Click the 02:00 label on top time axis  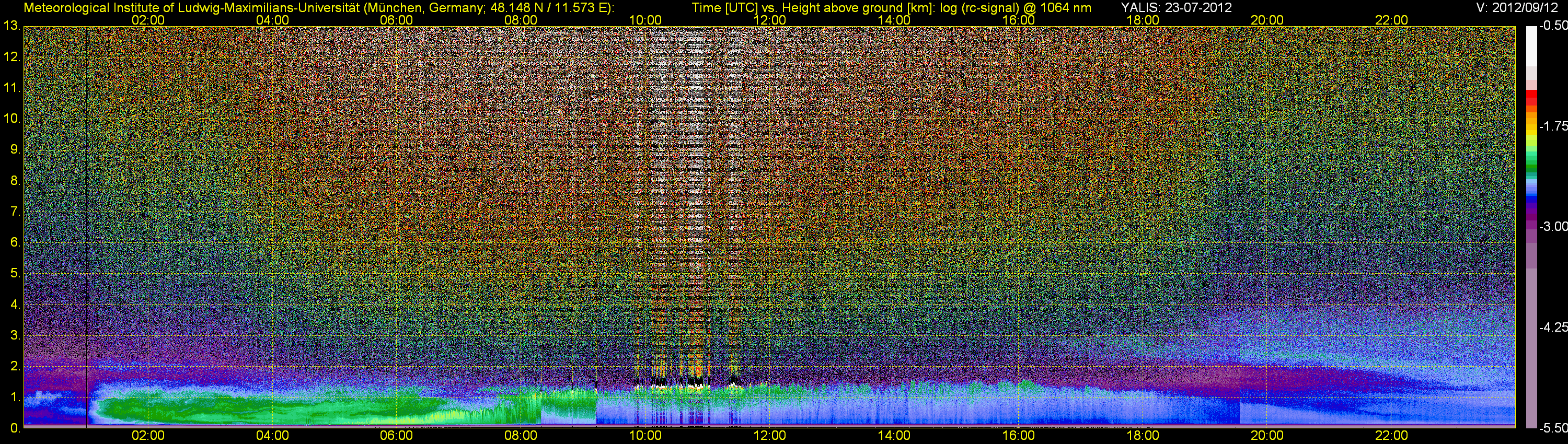tap(148, 20)
